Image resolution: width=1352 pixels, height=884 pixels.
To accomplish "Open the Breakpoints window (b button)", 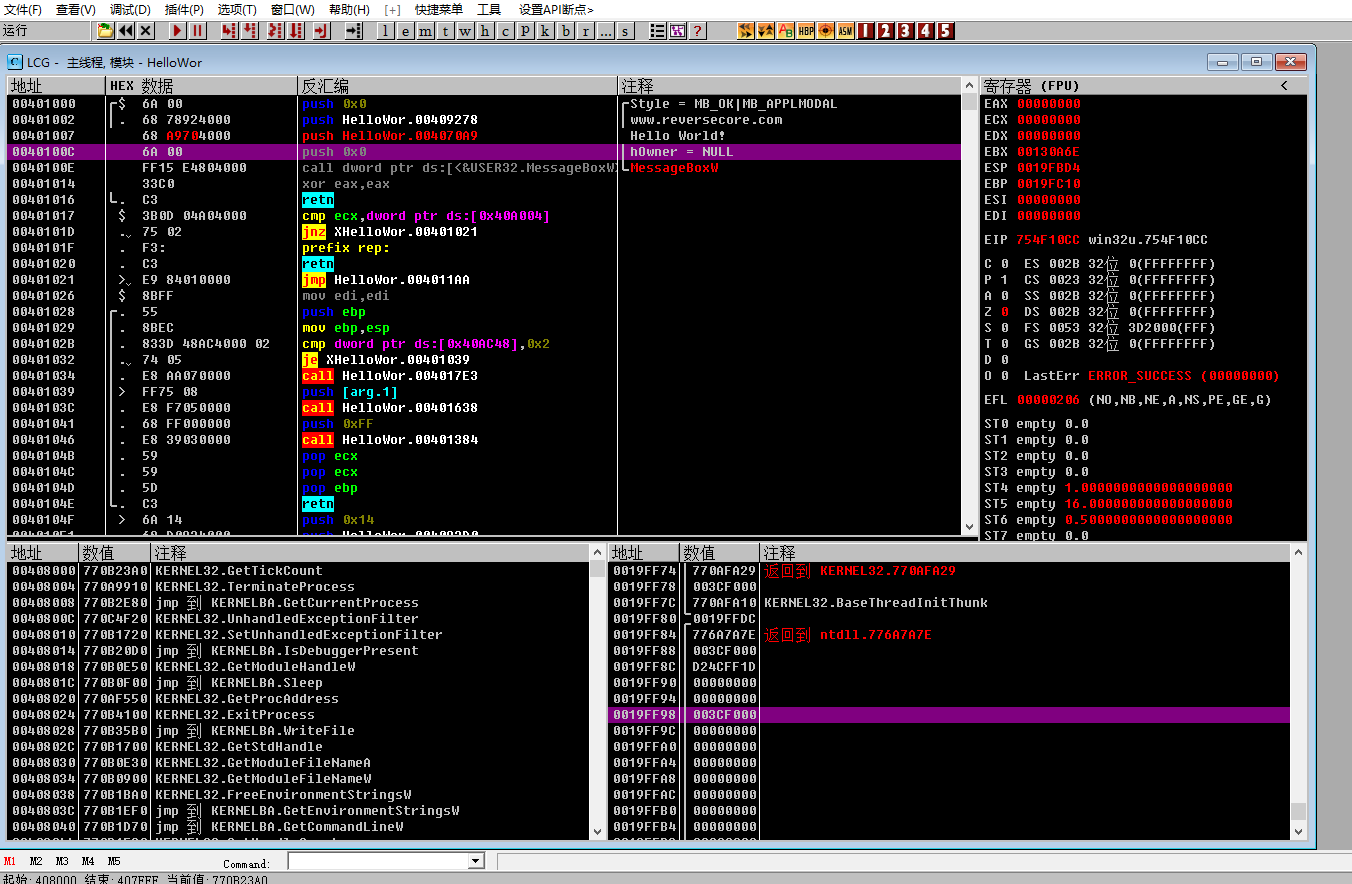I will point(566,31).
